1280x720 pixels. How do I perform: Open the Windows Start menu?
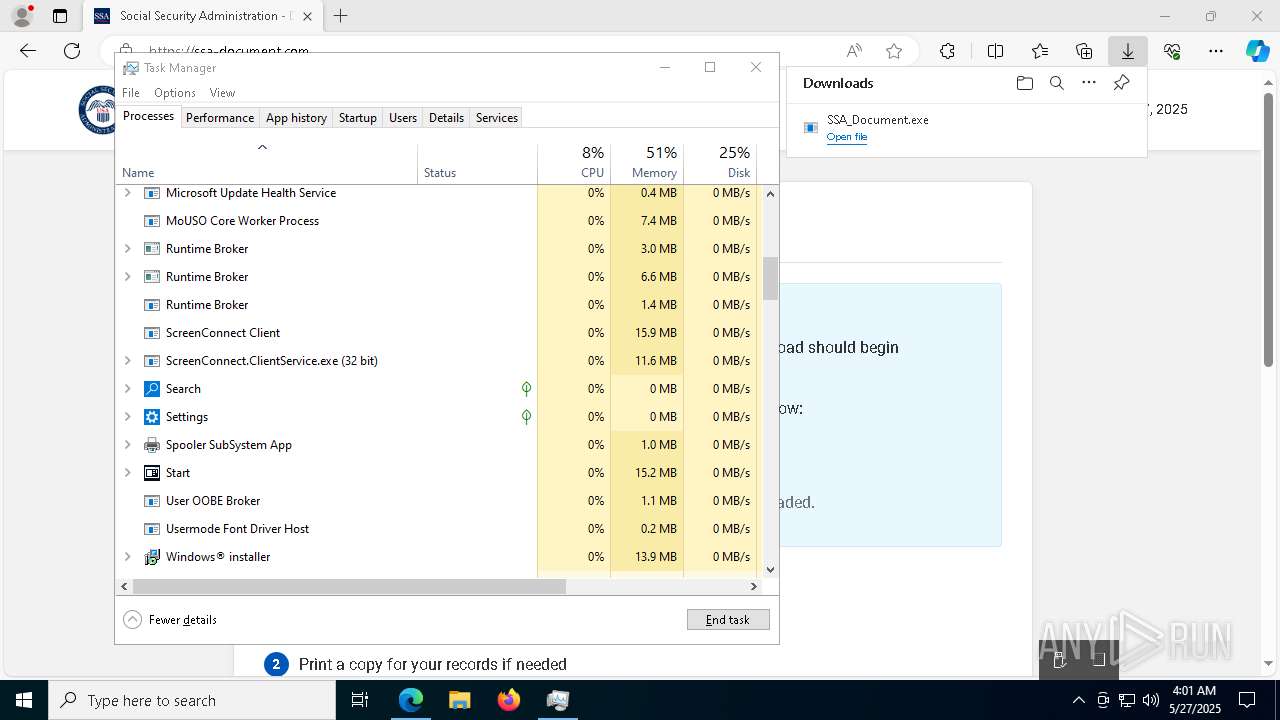point(24,700)
